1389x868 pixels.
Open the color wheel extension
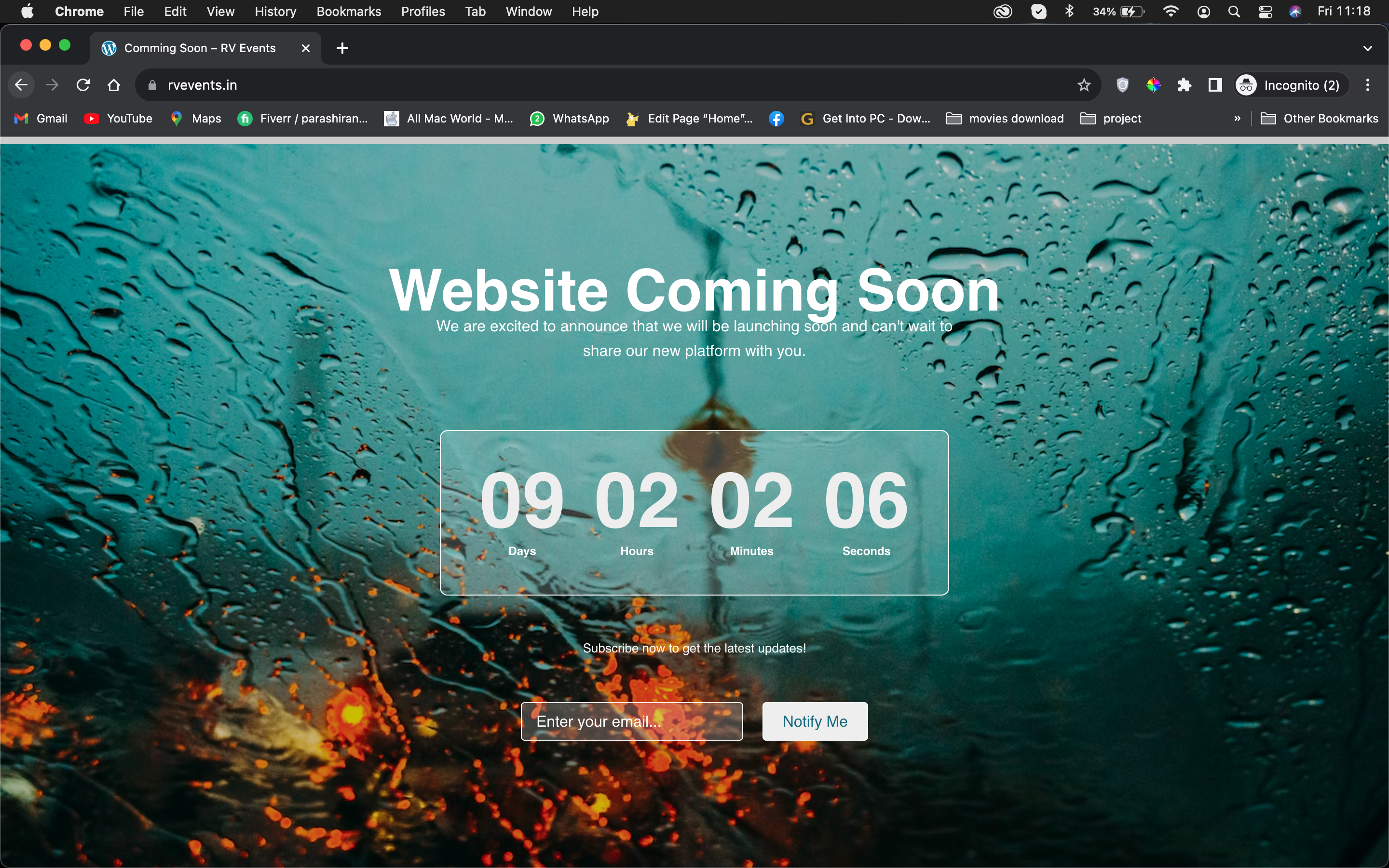[1153, 85]
